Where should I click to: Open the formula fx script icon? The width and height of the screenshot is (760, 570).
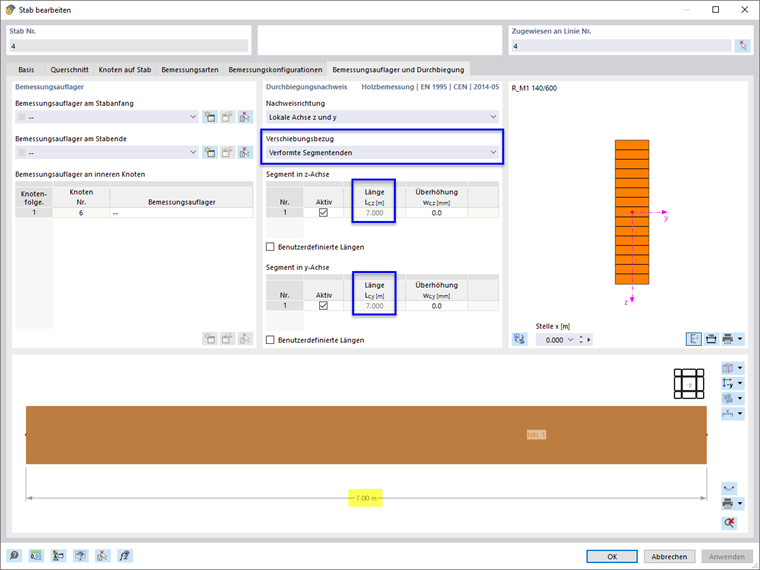click(x=125, y=555)
